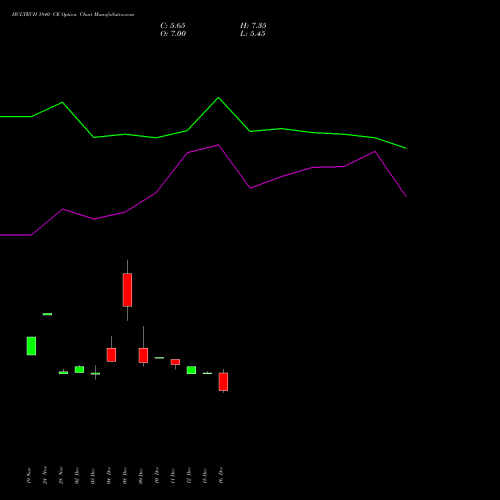Click the '11 Dec' date axis label
The image size is (500, 500).
point(173,475)
